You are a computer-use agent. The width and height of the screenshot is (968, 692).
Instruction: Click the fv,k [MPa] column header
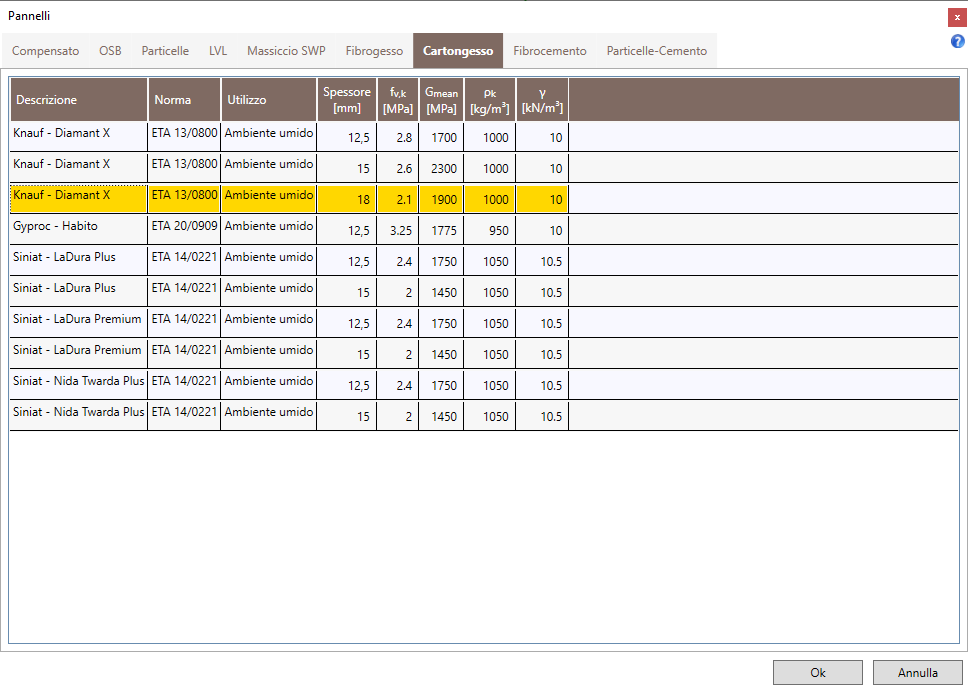coord(398,99)
